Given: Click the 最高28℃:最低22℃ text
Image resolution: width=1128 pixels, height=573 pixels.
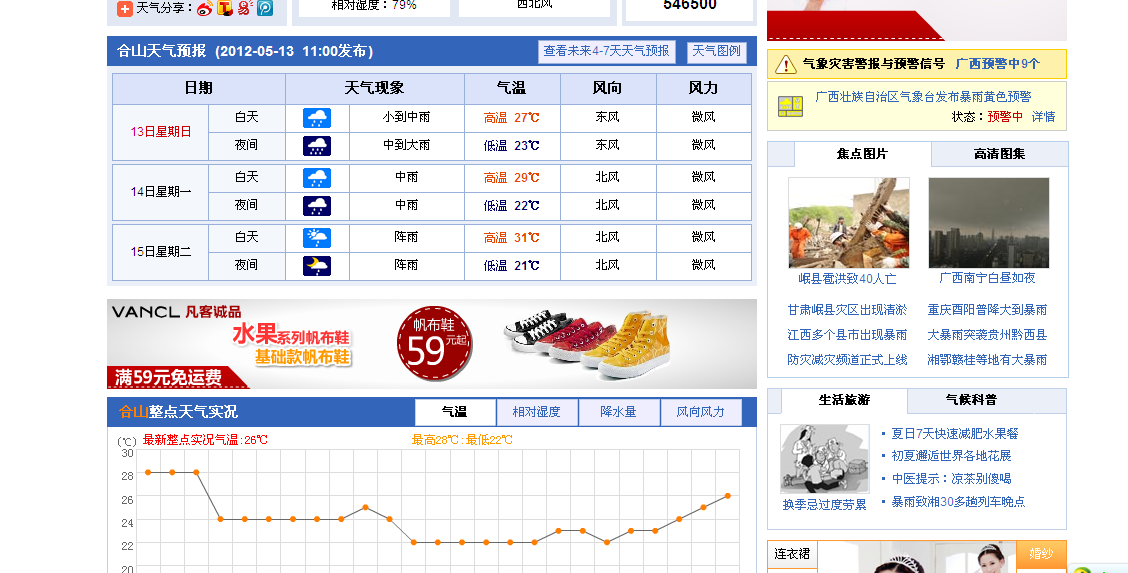Looking at the screenshot, I should click(x=462, y=439).
